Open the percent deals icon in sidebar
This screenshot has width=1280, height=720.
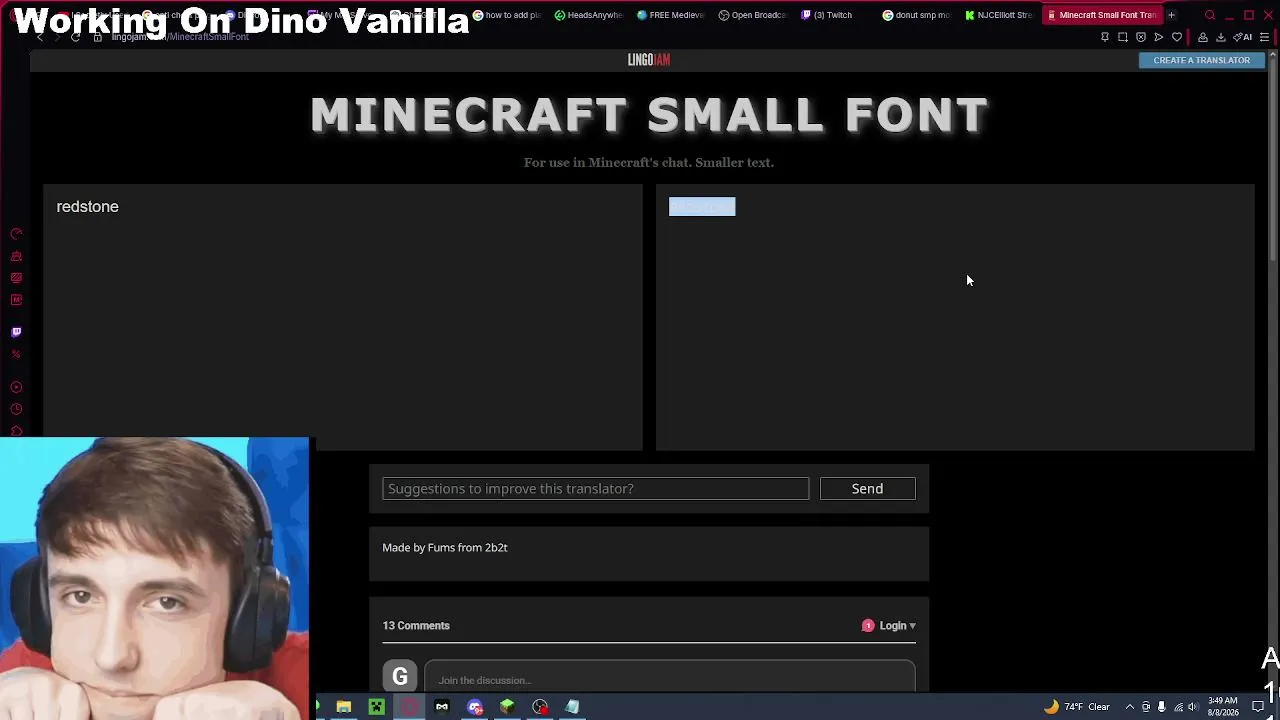(x=16, y=354)
